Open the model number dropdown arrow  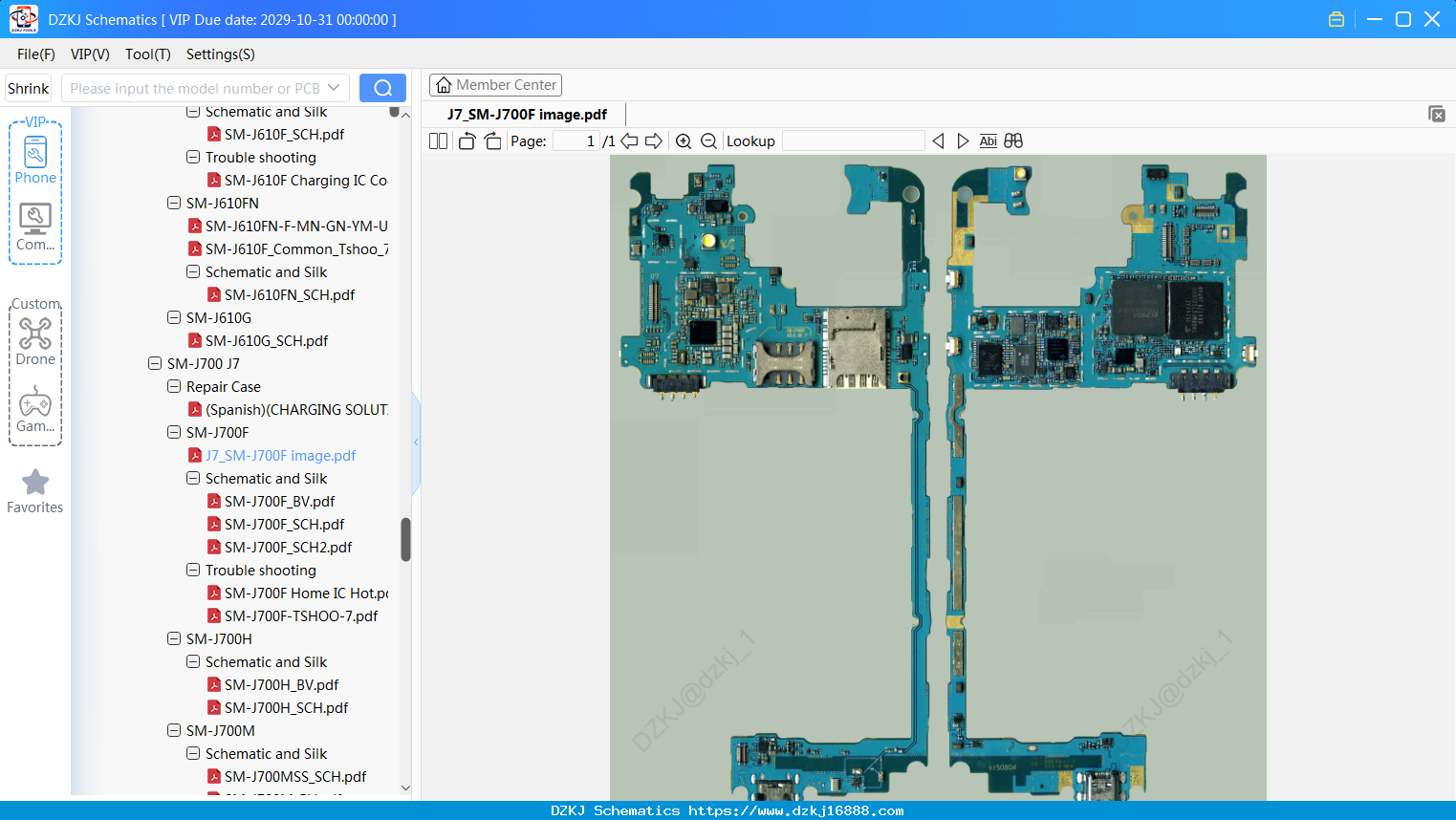(334, 88)
